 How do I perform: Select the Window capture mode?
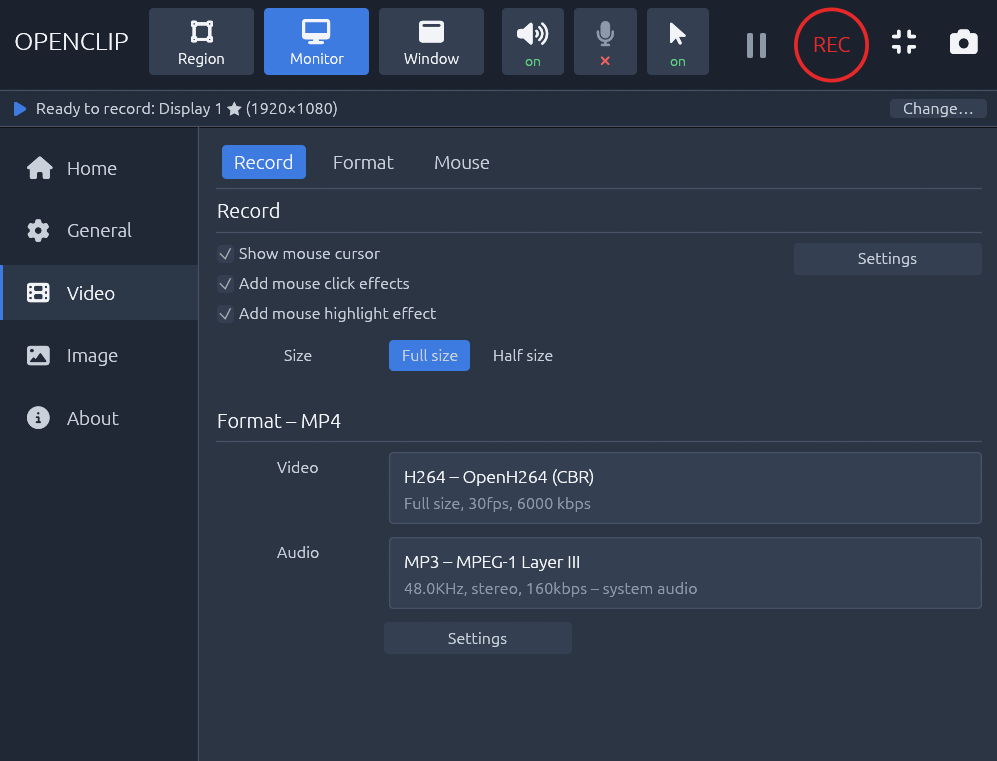point(431,42)
